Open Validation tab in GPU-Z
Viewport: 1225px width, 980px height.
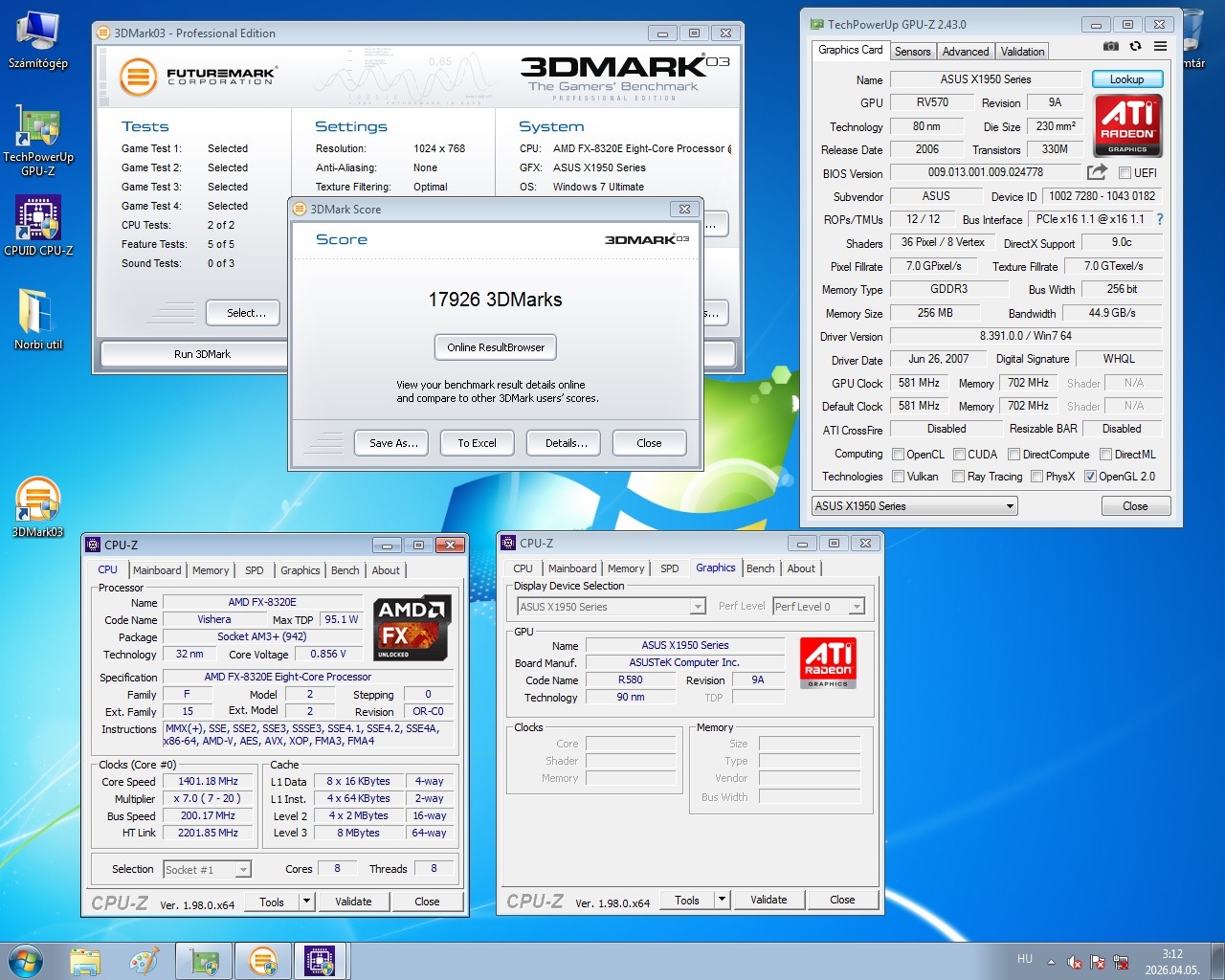[x=1023, y=52]
